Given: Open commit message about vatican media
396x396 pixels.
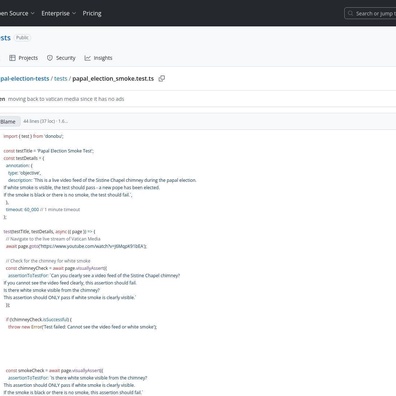Looking at the screenshot, I should 66,99.
